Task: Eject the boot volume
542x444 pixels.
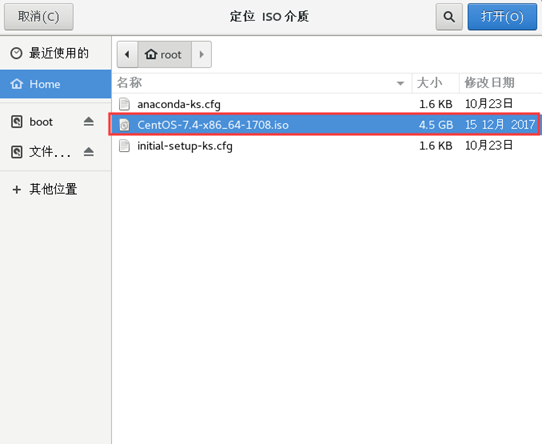Action: point(88,122)
